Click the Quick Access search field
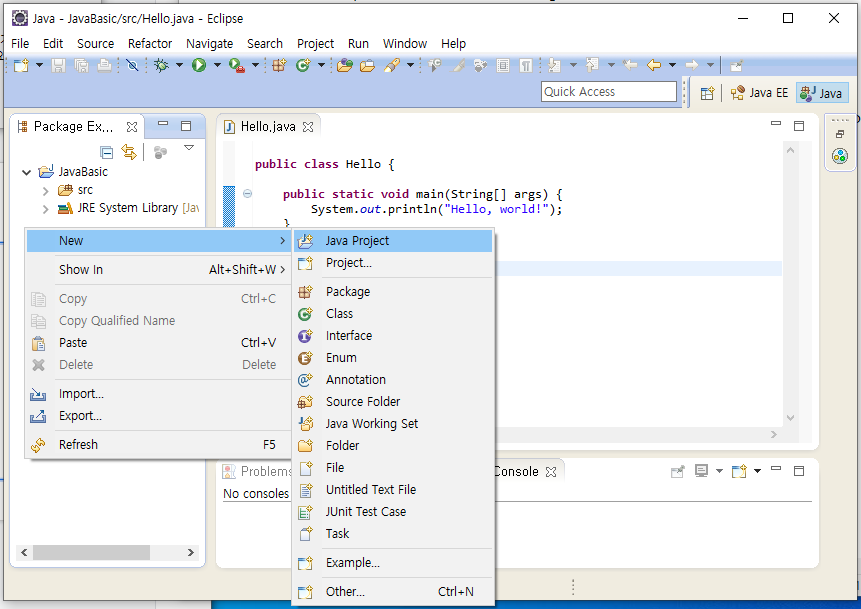861x609 pixels. [x=608, y=92]
